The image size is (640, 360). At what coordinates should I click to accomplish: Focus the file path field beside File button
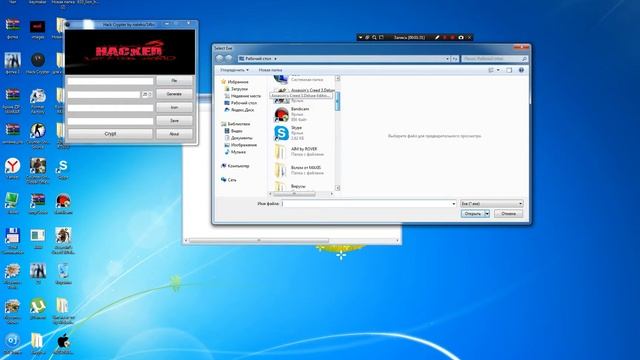click(x=110, y=81)
